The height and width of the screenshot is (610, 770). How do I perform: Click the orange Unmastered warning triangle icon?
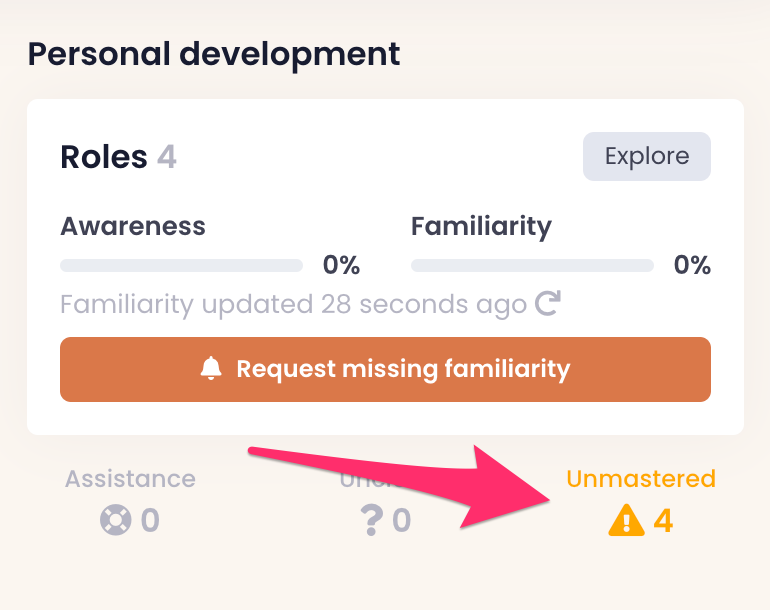point(626,521)
